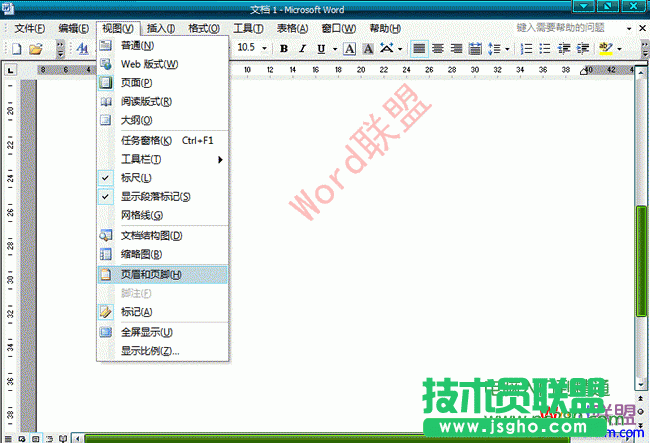Viewport: 650px width, 443px height.
Task: Align text left with toolbar icon
Action: click(x=419, y=49)
